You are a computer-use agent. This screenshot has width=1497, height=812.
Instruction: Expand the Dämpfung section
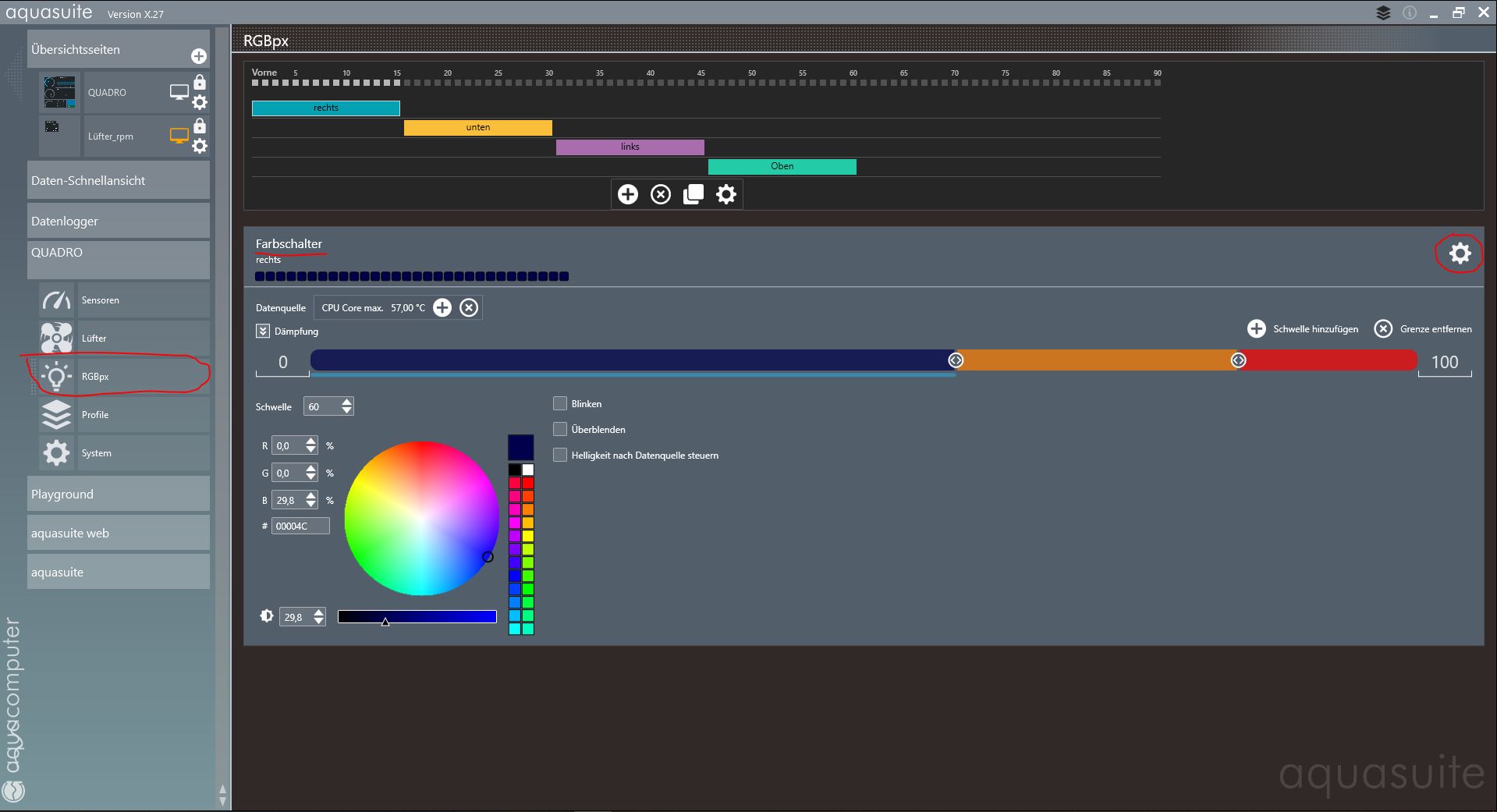pos(263,332)
